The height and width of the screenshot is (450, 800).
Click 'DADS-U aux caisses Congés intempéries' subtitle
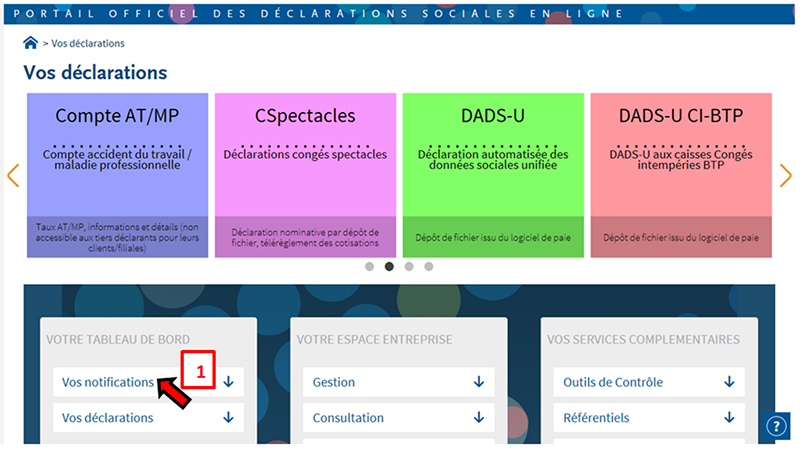(681, 160)
